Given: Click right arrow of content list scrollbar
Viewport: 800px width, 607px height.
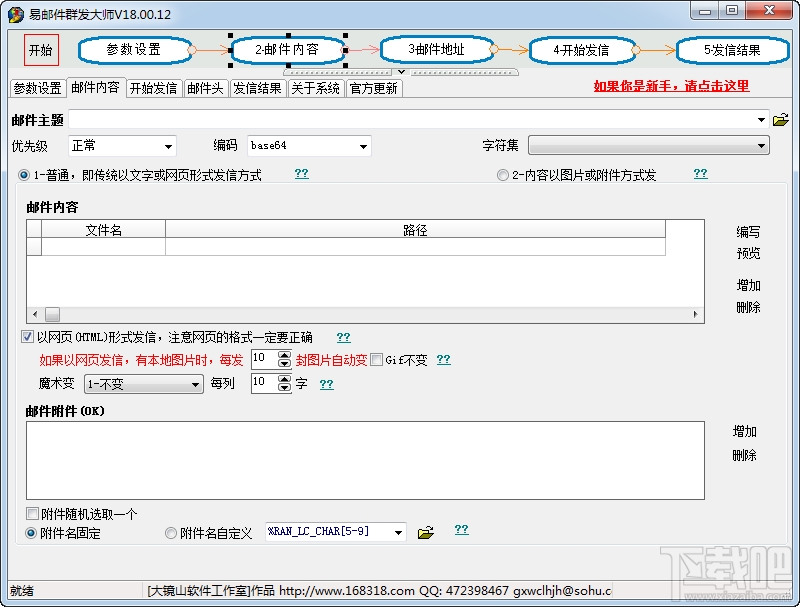Looking at the screenshot, I should click(695, 314).
